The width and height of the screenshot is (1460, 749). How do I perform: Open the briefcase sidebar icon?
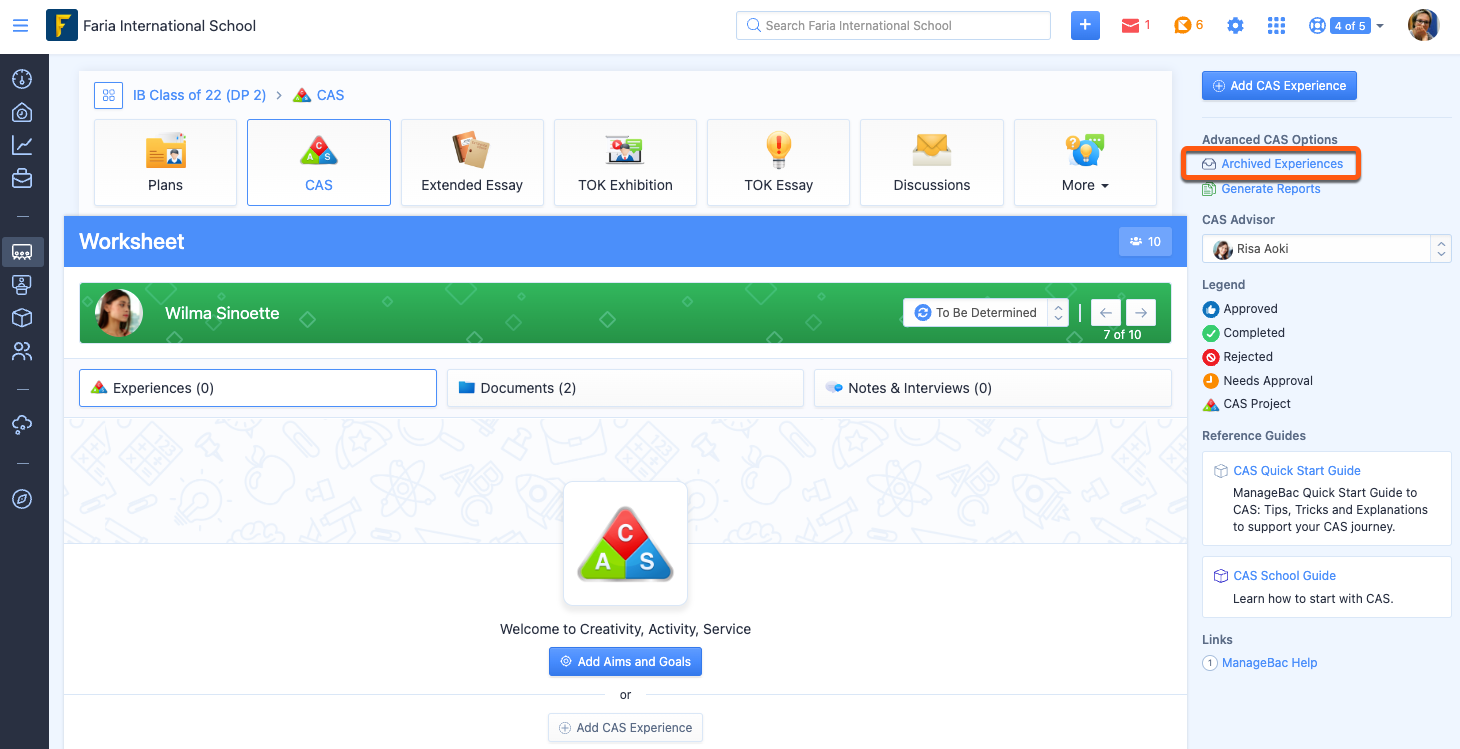point(22,179)
